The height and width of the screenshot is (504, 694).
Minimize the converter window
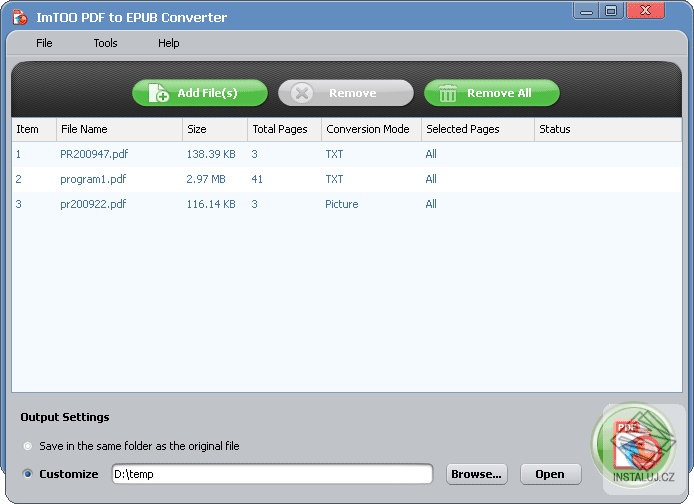(x=586, y=11)
